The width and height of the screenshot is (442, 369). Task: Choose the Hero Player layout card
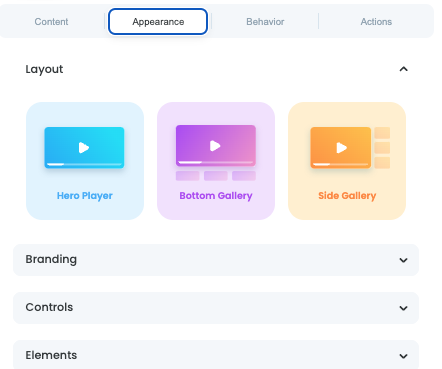(x=85, y=161)
